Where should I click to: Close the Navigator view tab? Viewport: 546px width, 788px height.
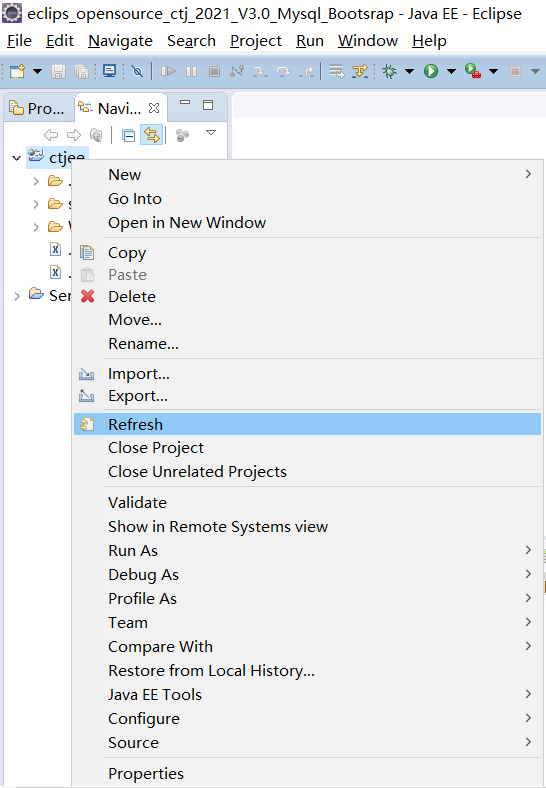click(x=154, y=108)
